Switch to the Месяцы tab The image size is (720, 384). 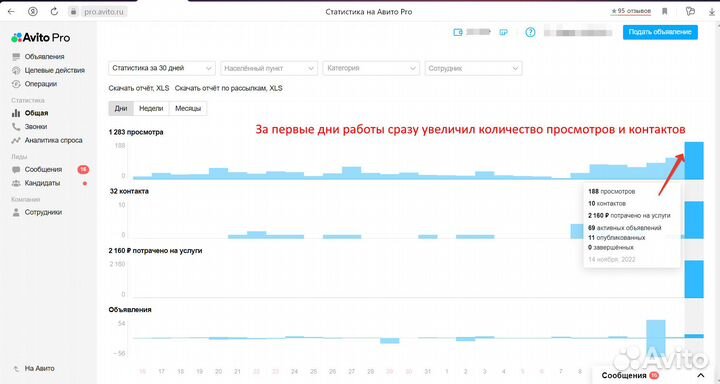pyautogui.click(x=188, y=108)
